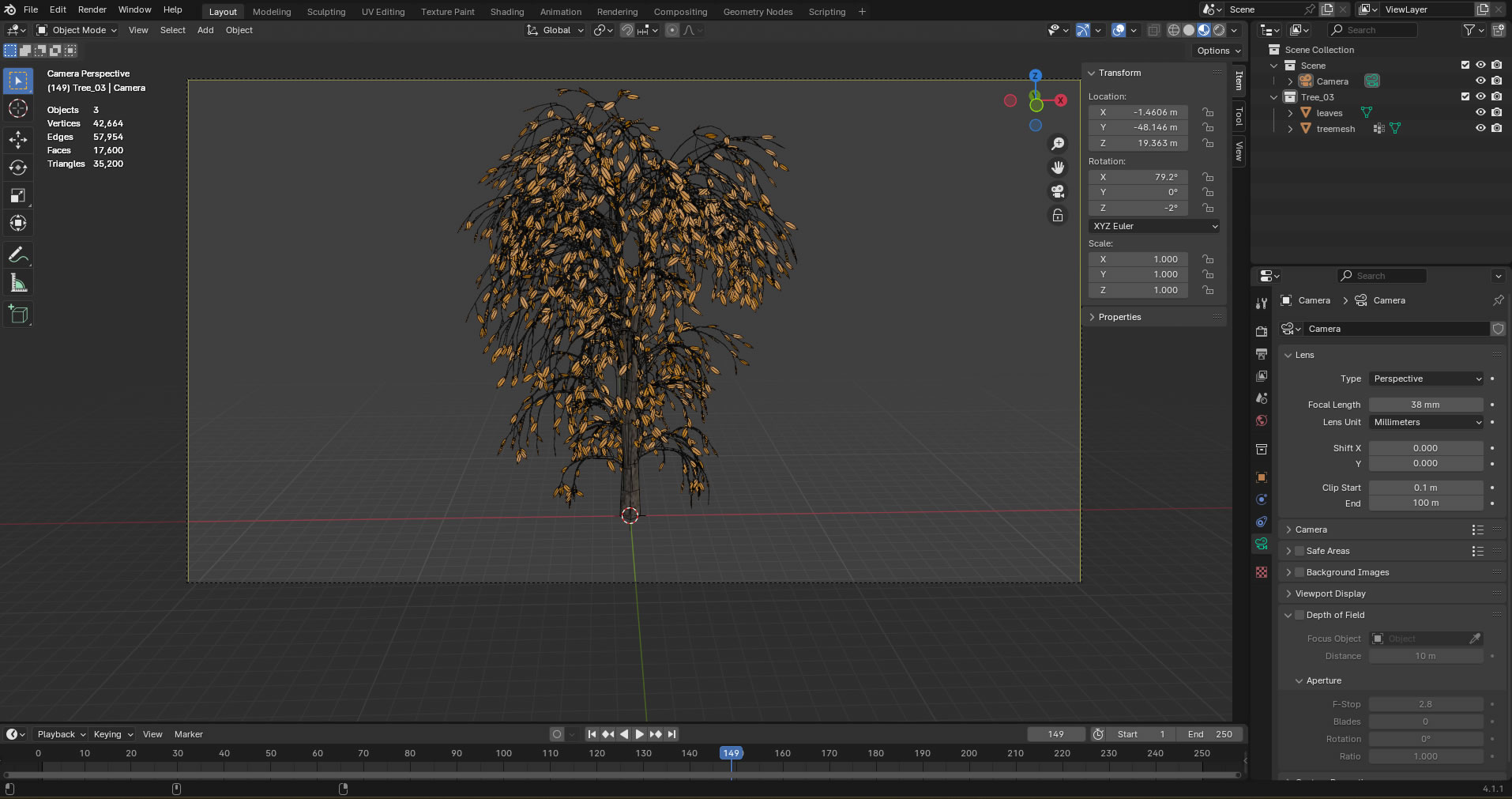Viewport: 1512px width, 799px height.
Task: Toggle Camera visibility eye in outliner
Action: point(1480,81)
